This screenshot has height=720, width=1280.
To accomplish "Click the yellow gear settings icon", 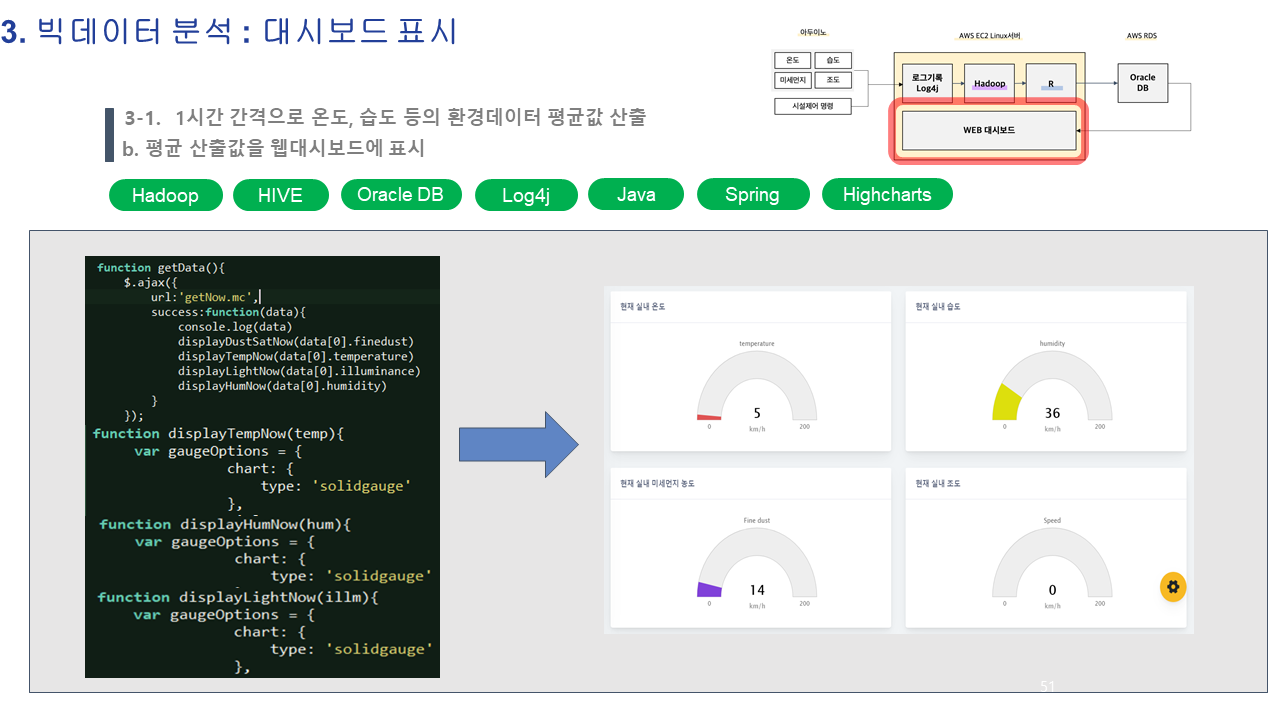I will [x=1173, y=587].
